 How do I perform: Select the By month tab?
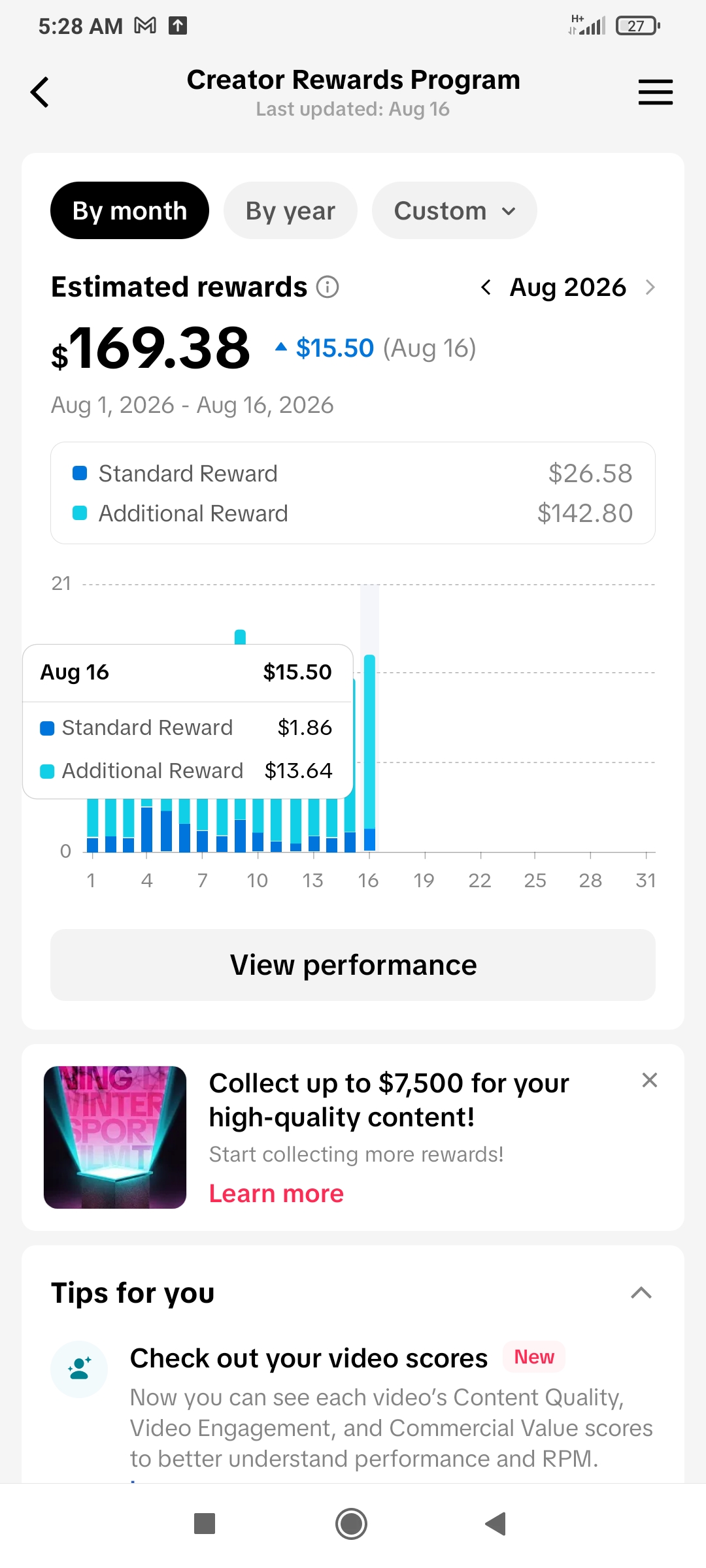click(129, 210)
